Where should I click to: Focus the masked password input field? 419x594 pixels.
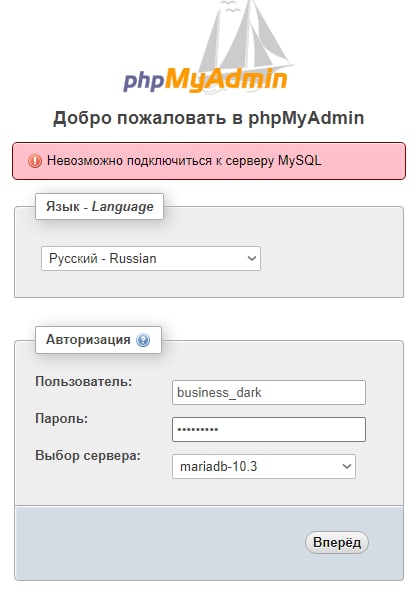click(269, 430)
